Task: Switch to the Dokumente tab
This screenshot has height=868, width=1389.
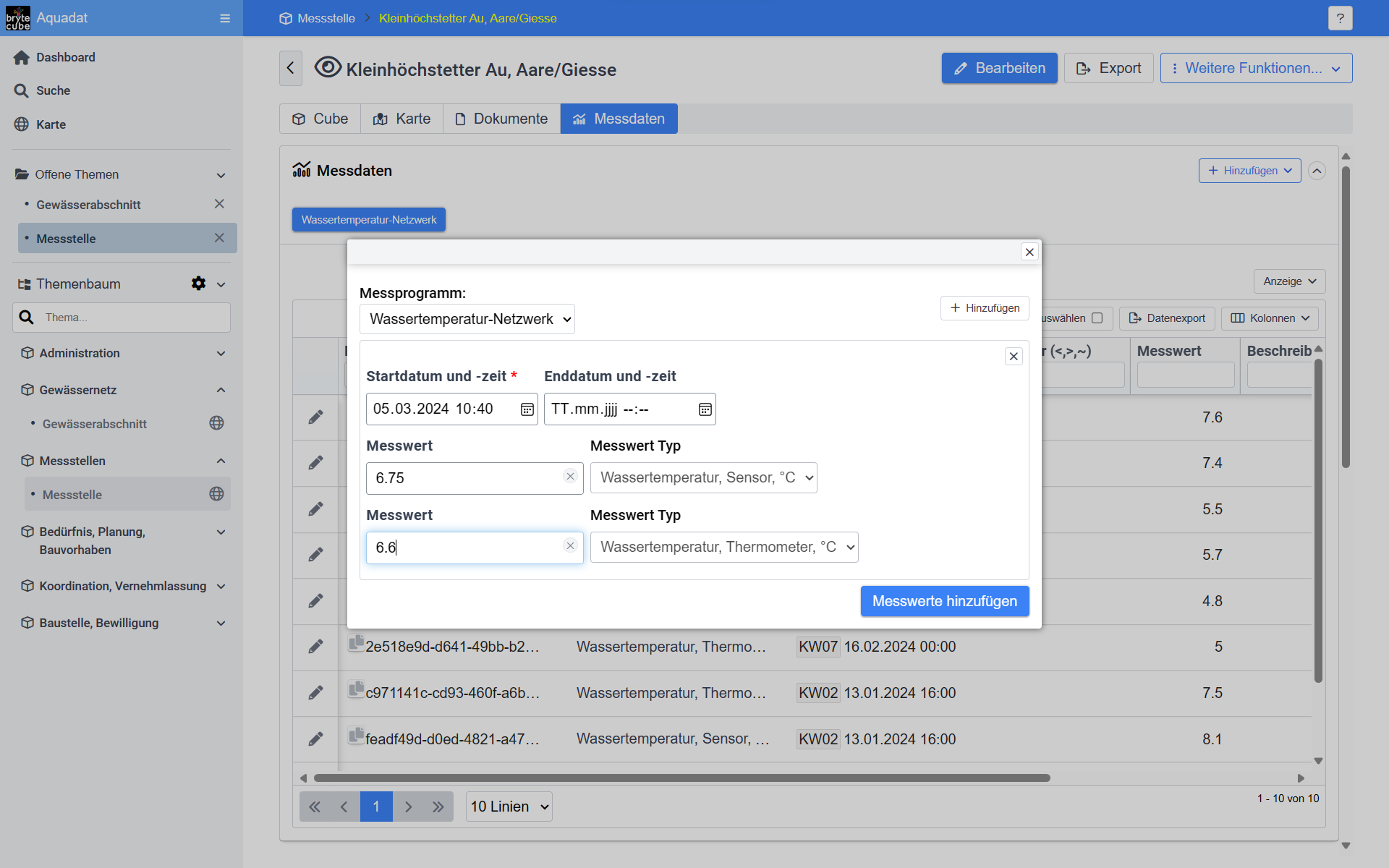Action: (x=501, y=119)
